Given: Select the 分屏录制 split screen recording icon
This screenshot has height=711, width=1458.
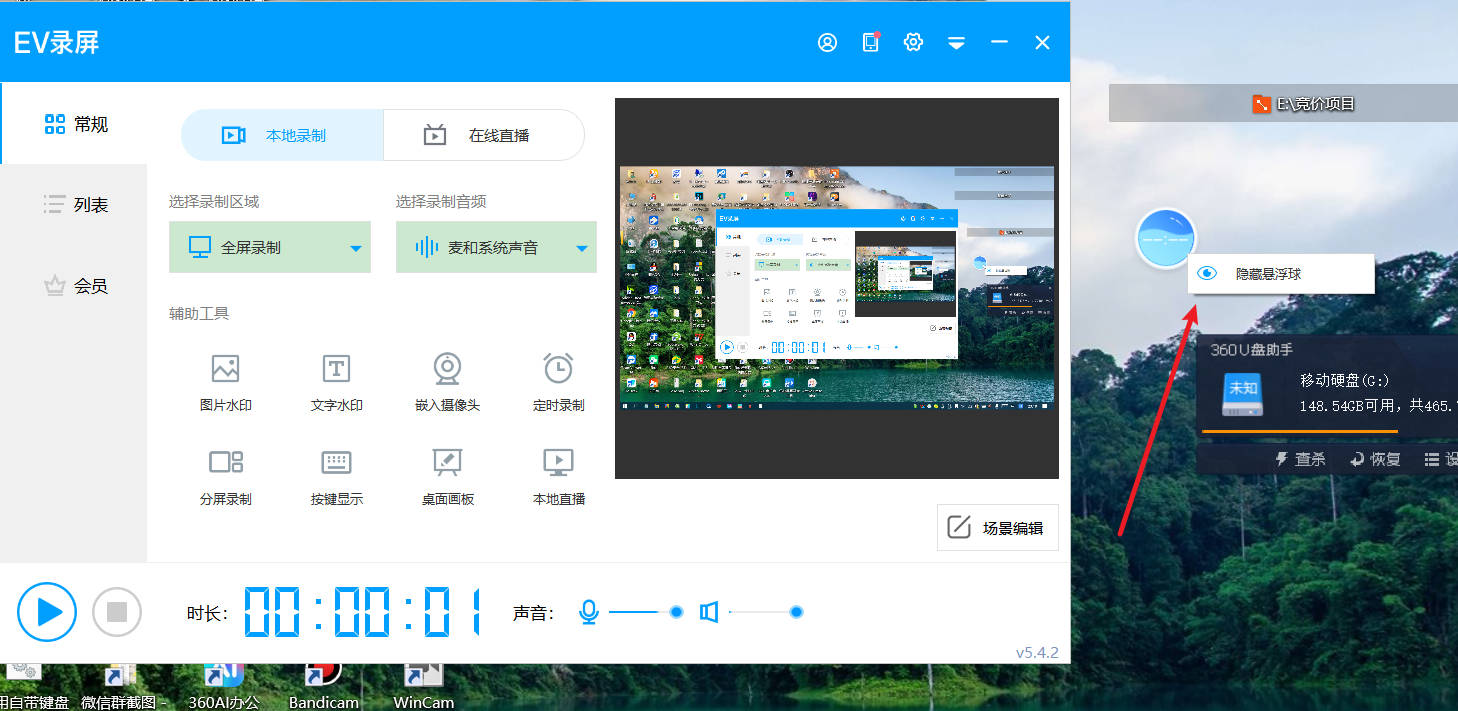Looking at the screenshot, I should pyautogui.click(x=225, y=462).
